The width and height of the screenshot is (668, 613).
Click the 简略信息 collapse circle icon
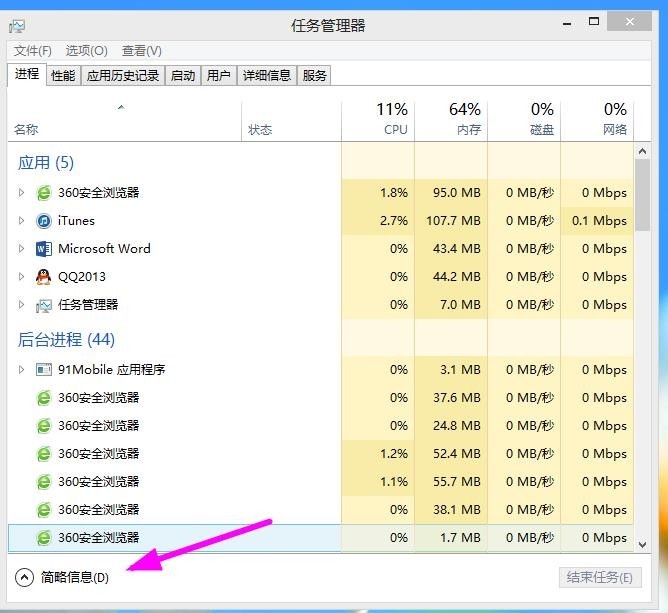[24, 578]
